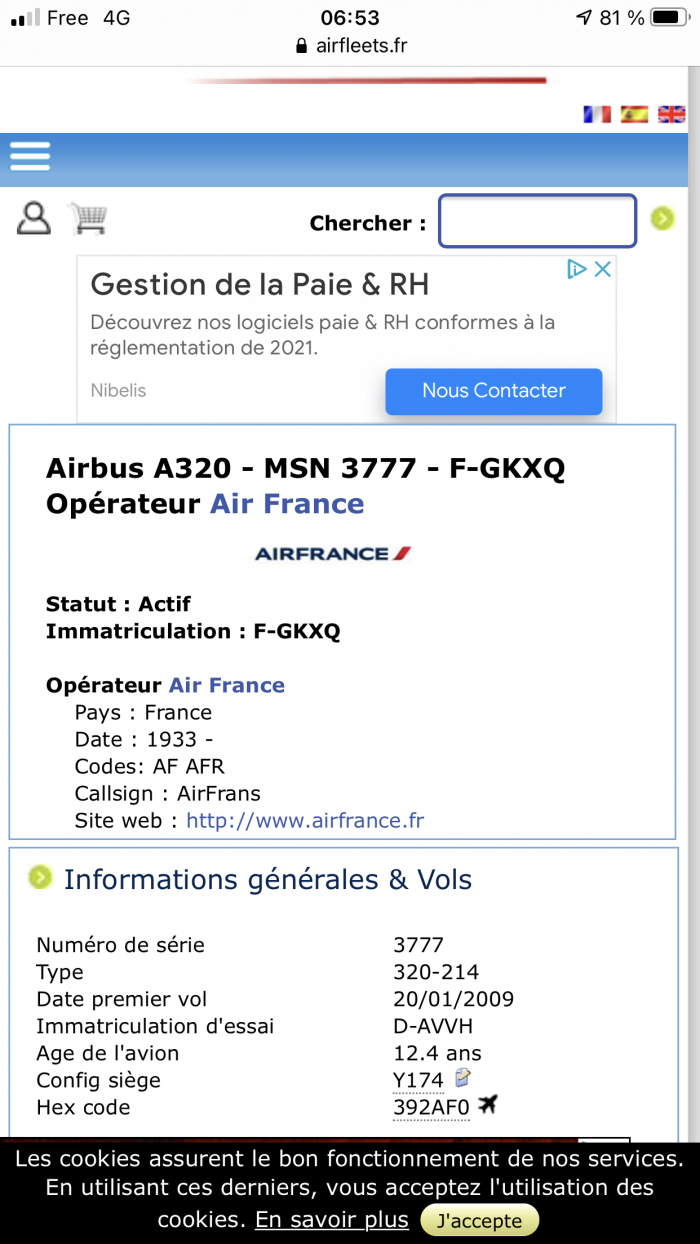Accept cookies with J'accepte button
700x1244 pixels.
click(479, 1221)
